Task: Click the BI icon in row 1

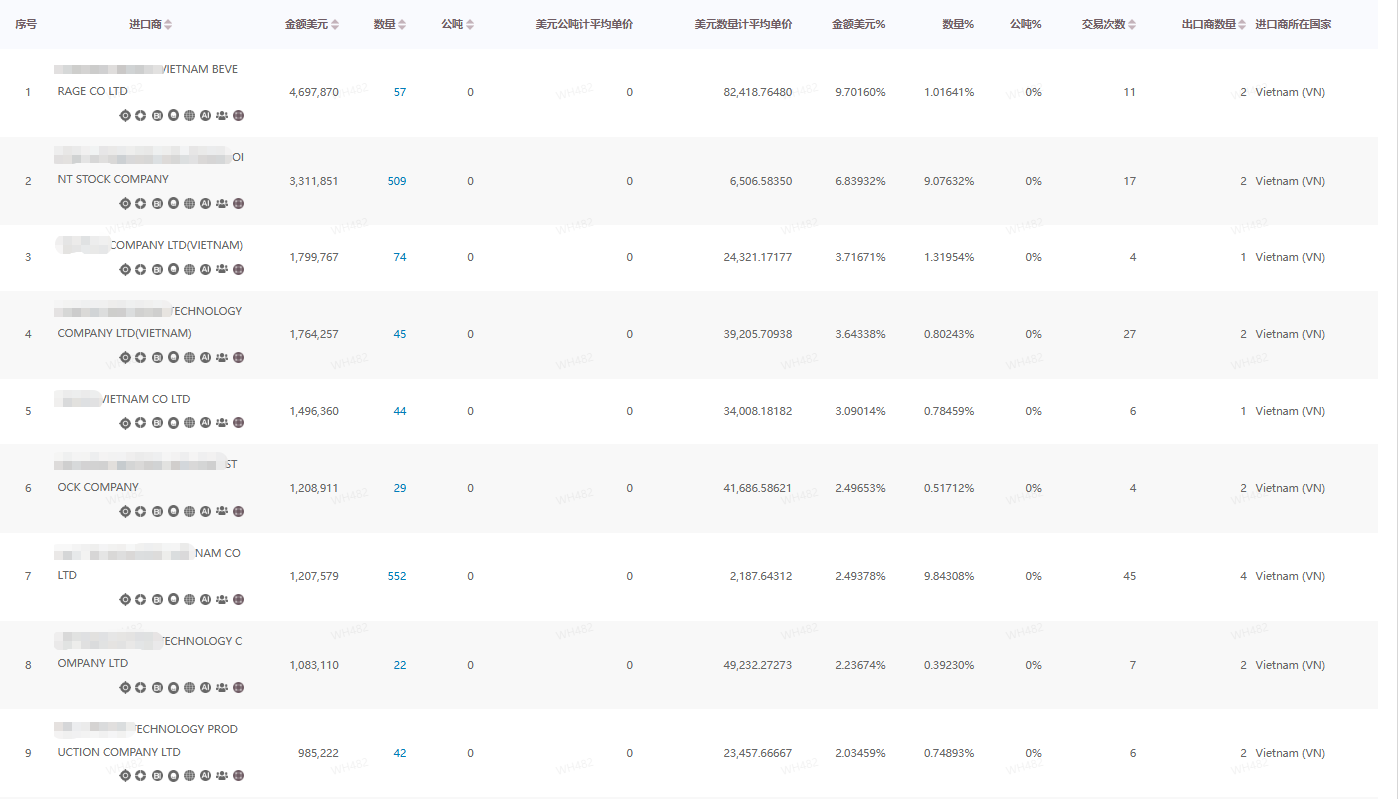Action: [157, 116]
